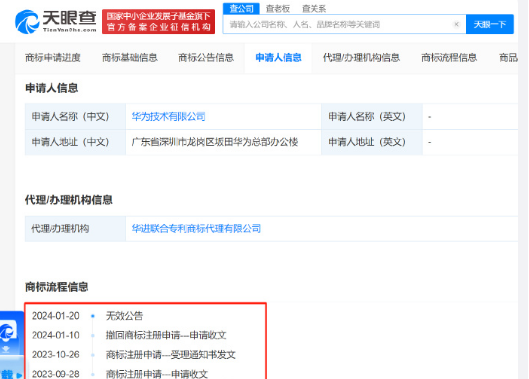Click the timeline dot beside 无效公告
The height and width of the screenshot is (379, 529).
(x=93, y=316)
